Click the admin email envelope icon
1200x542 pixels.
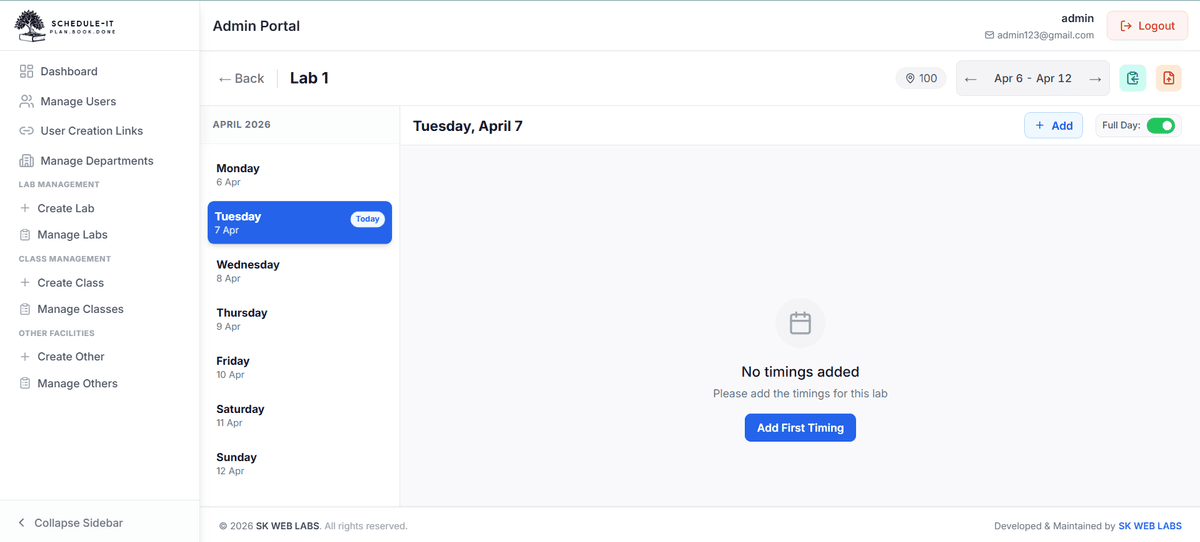[989, 35]
